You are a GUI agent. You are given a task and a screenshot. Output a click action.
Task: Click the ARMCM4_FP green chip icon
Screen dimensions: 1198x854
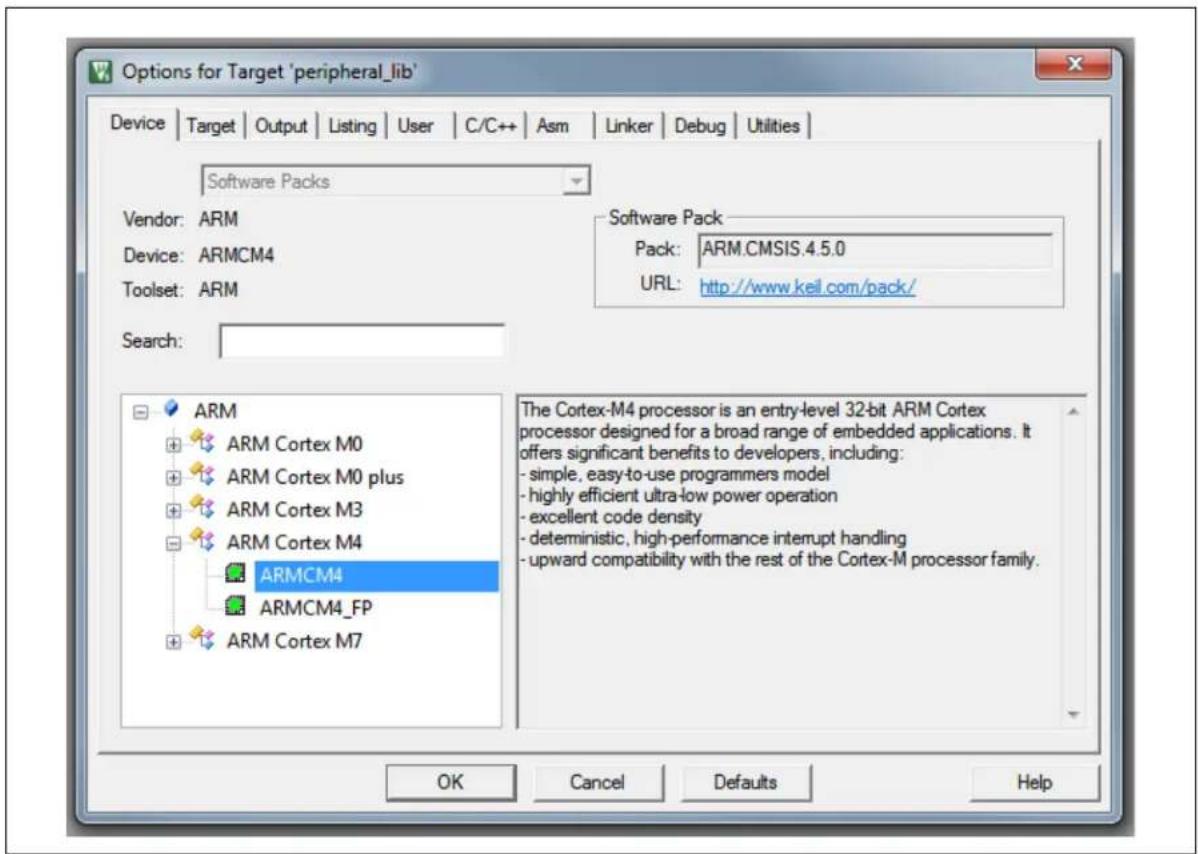click(x=235, y=607)
